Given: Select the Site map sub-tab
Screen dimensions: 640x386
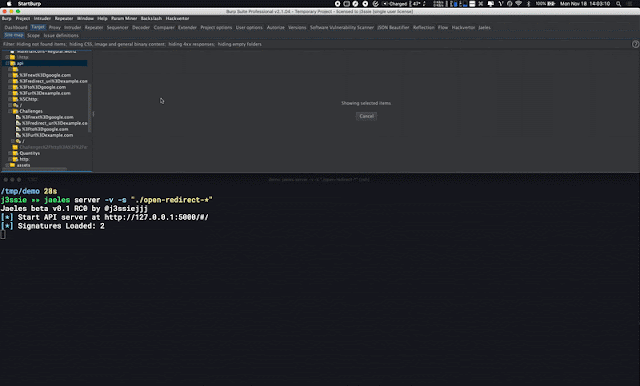Looking at the screenshot, I should (x=13, y=35).
